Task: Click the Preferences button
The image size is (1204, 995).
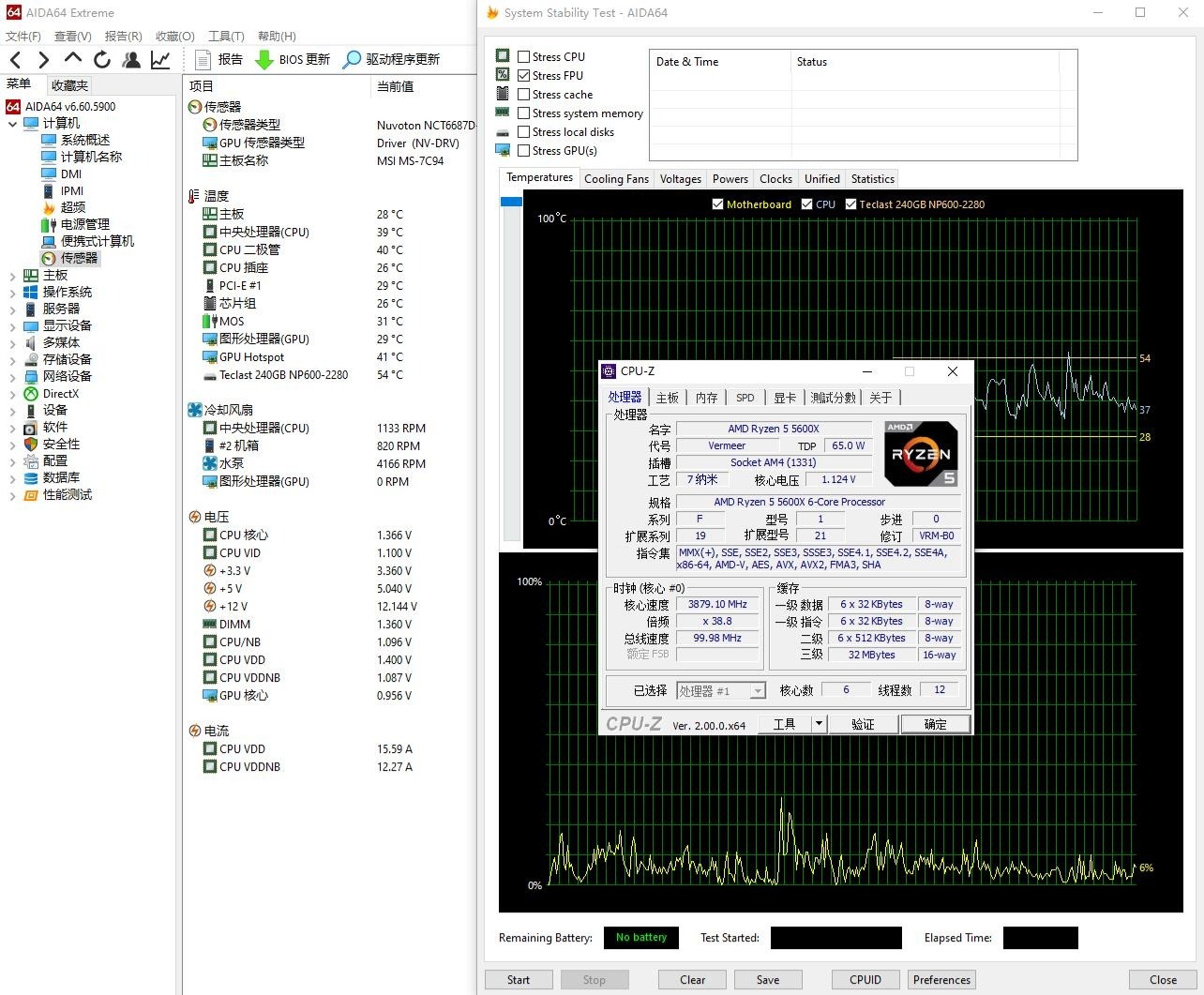Action: click(x=941, y=980)
